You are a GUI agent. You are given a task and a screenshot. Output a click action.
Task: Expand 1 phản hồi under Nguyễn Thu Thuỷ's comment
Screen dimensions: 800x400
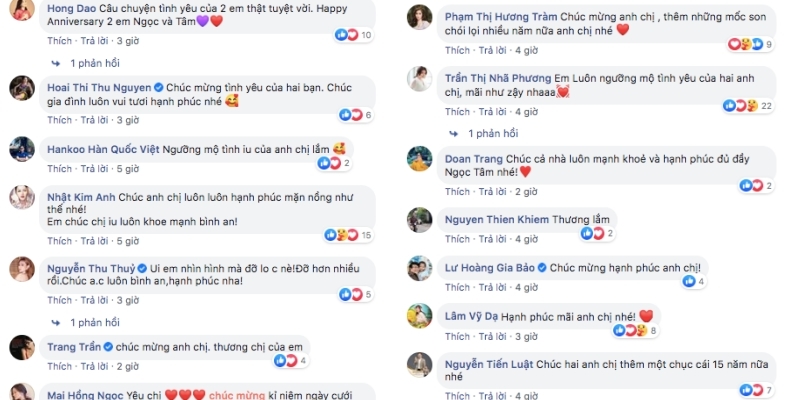tap(86, 322)
